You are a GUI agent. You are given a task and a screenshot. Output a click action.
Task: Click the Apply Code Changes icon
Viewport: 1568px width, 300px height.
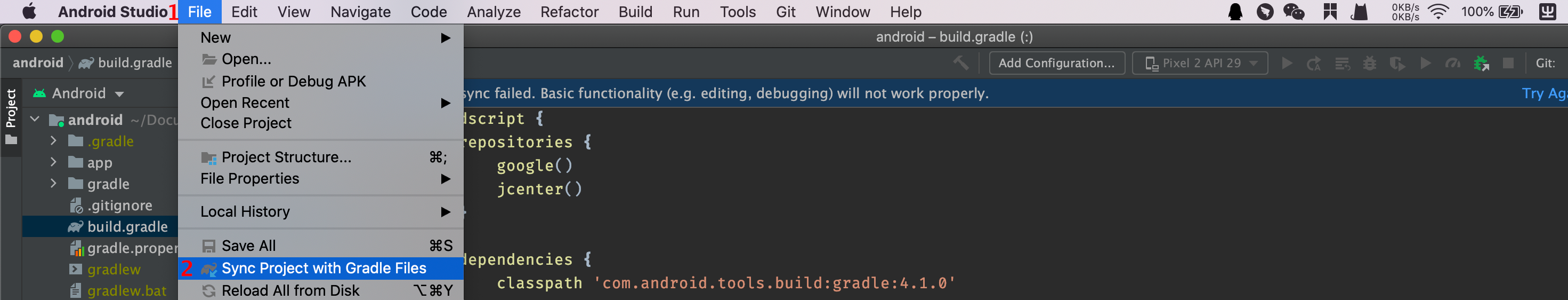(x=1341, y=64)
